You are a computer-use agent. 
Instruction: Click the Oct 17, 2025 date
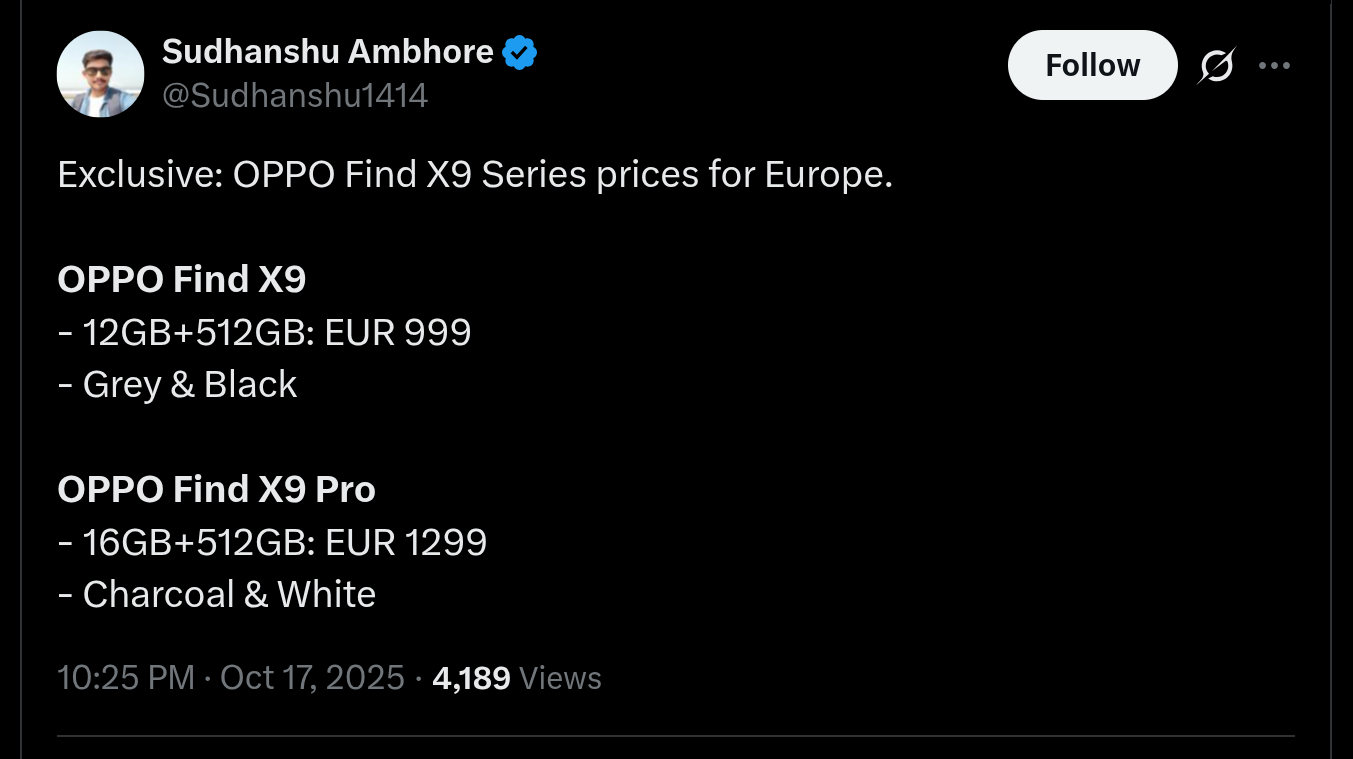[x=312, y=678]
